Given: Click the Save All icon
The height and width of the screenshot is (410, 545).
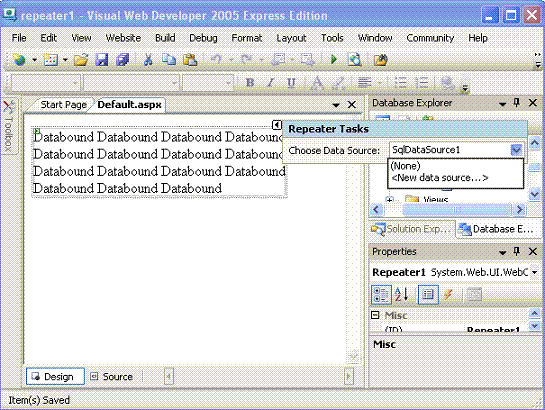Looking at the screenshot, I should pos(122,60).
